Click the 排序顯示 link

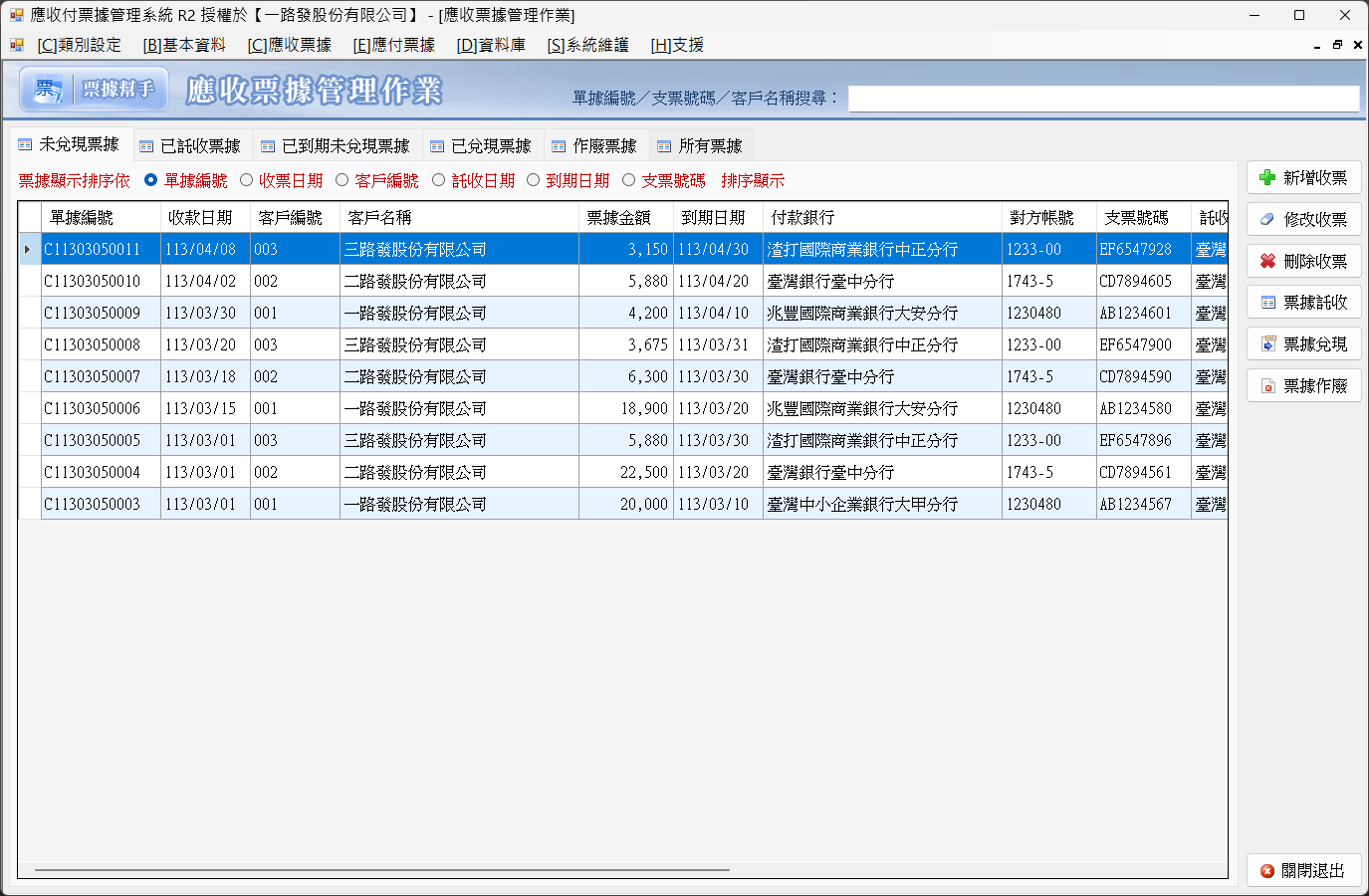(x=753, y=180)
